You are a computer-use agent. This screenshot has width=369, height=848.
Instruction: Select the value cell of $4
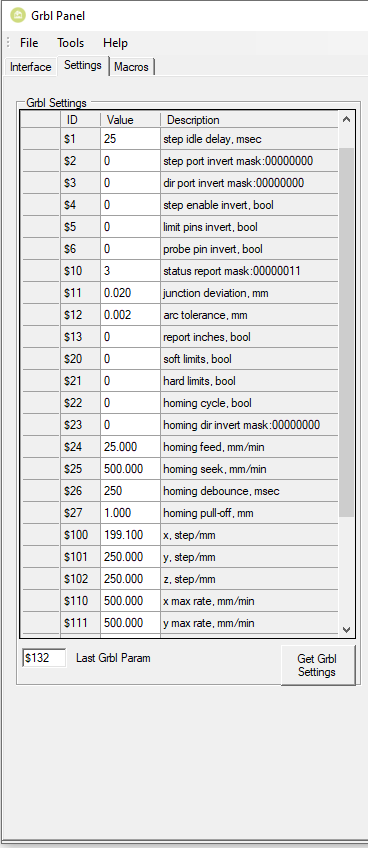pos(130,205)
